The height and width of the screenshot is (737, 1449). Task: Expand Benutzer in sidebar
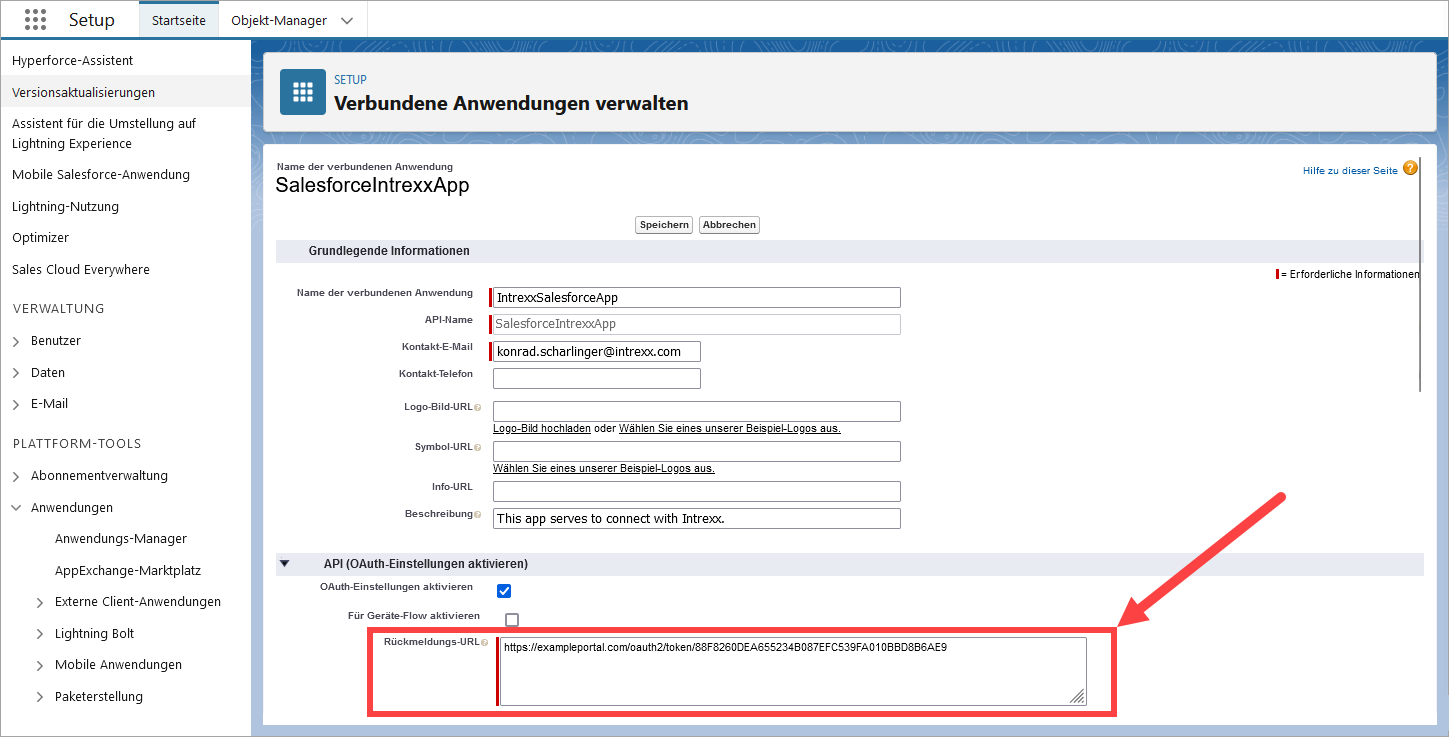coord(16,341)
